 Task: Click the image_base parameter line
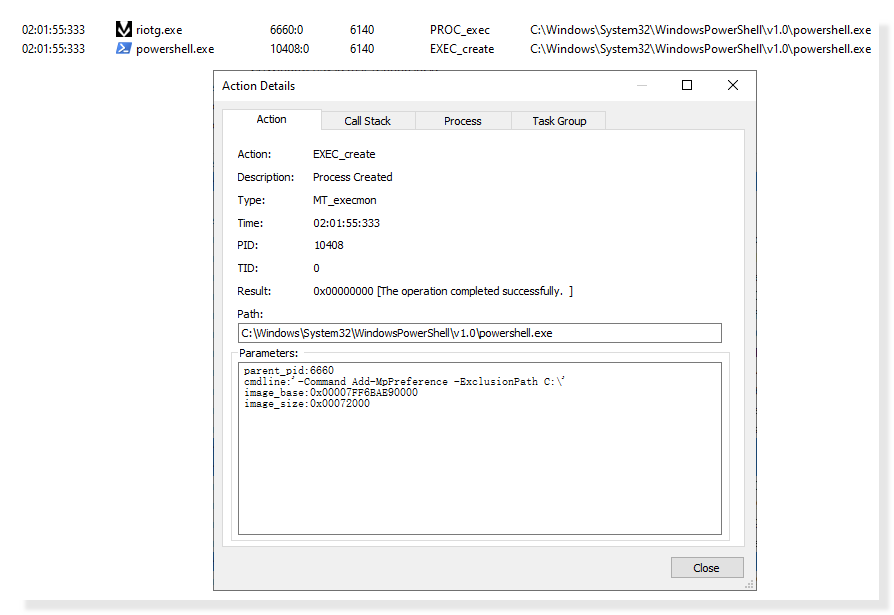pos(331,393)
